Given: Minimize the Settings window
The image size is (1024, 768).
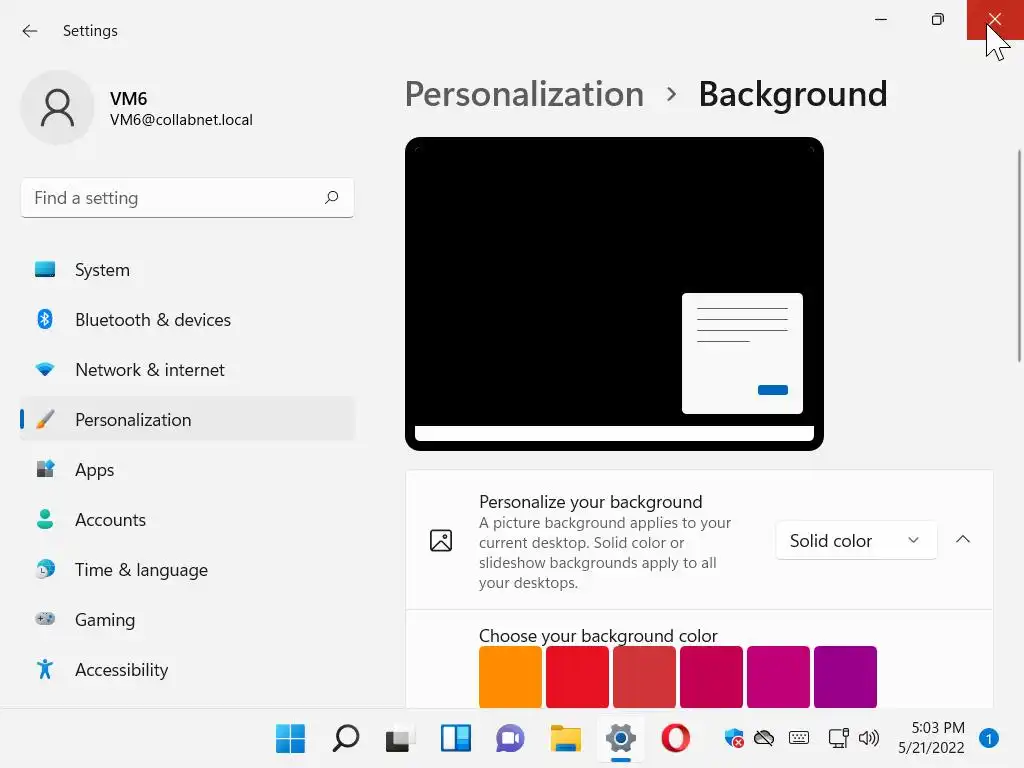Looking at the screenshot, I should 881,20.
